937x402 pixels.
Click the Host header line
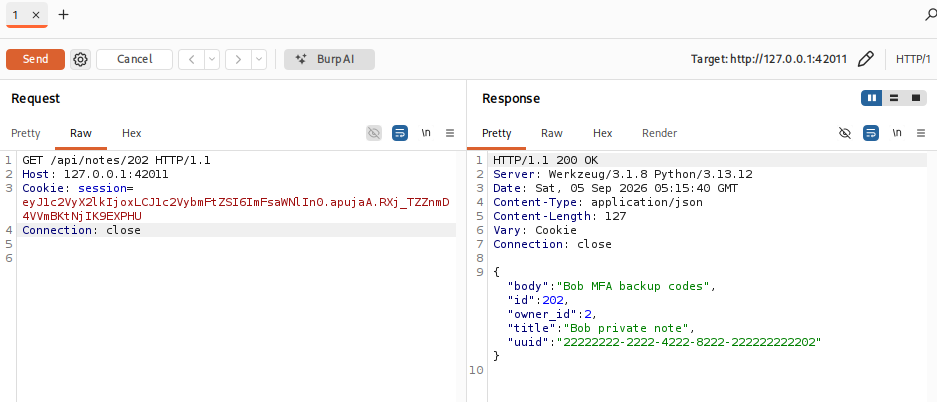point(96,174)
